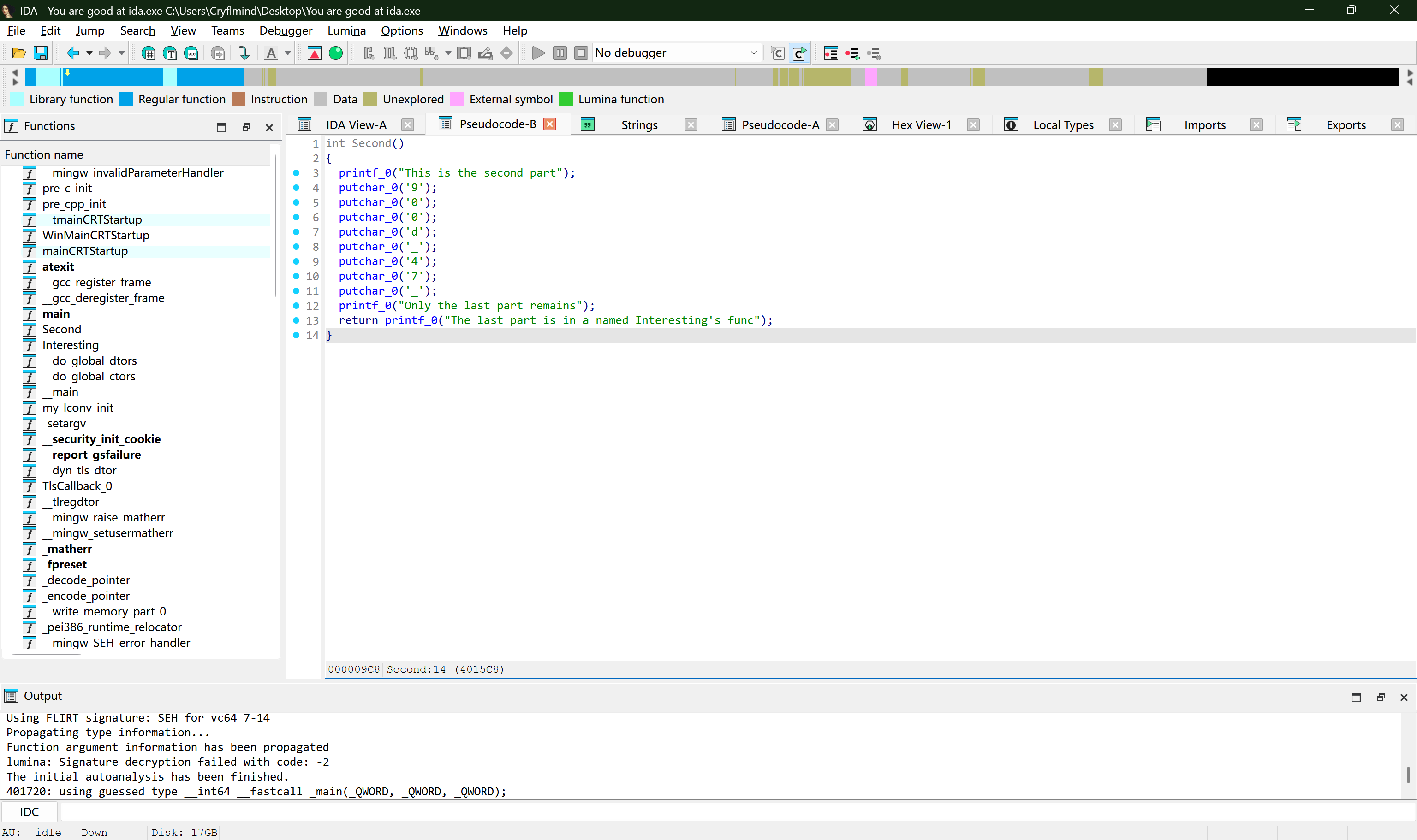Viewport: 1417px width, 840px height.
Task: Add a breakpoint using the red dot plus icon
Action: click(x=852, y=53)
